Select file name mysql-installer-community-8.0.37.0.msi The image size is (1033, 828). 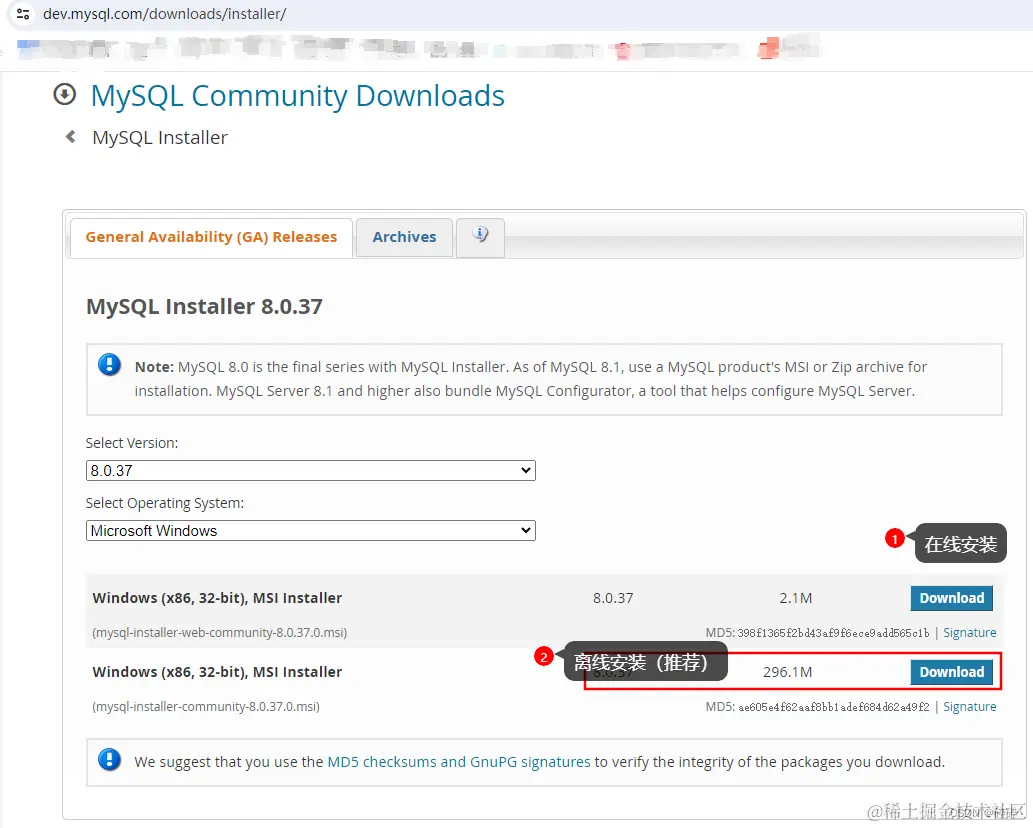[206, 706]
